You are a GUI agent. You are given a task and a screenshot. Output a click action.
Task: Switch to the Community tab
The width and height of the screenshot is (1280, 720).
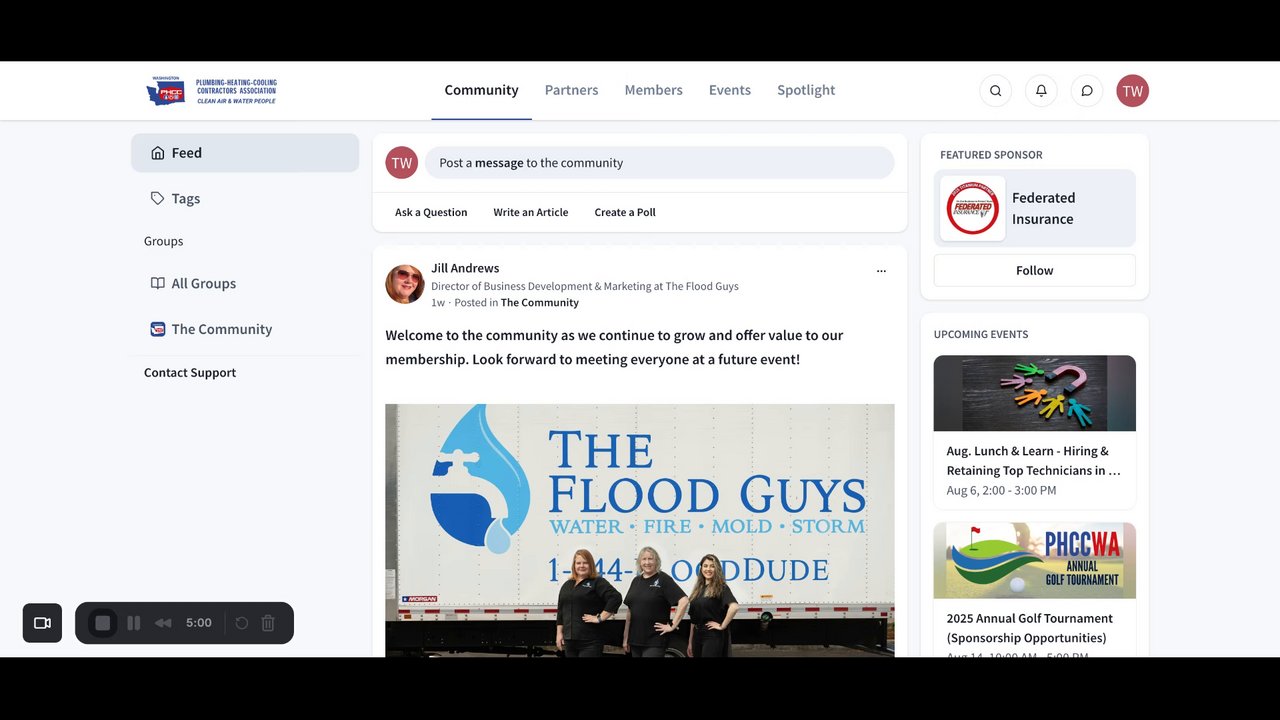pos(482,90)
